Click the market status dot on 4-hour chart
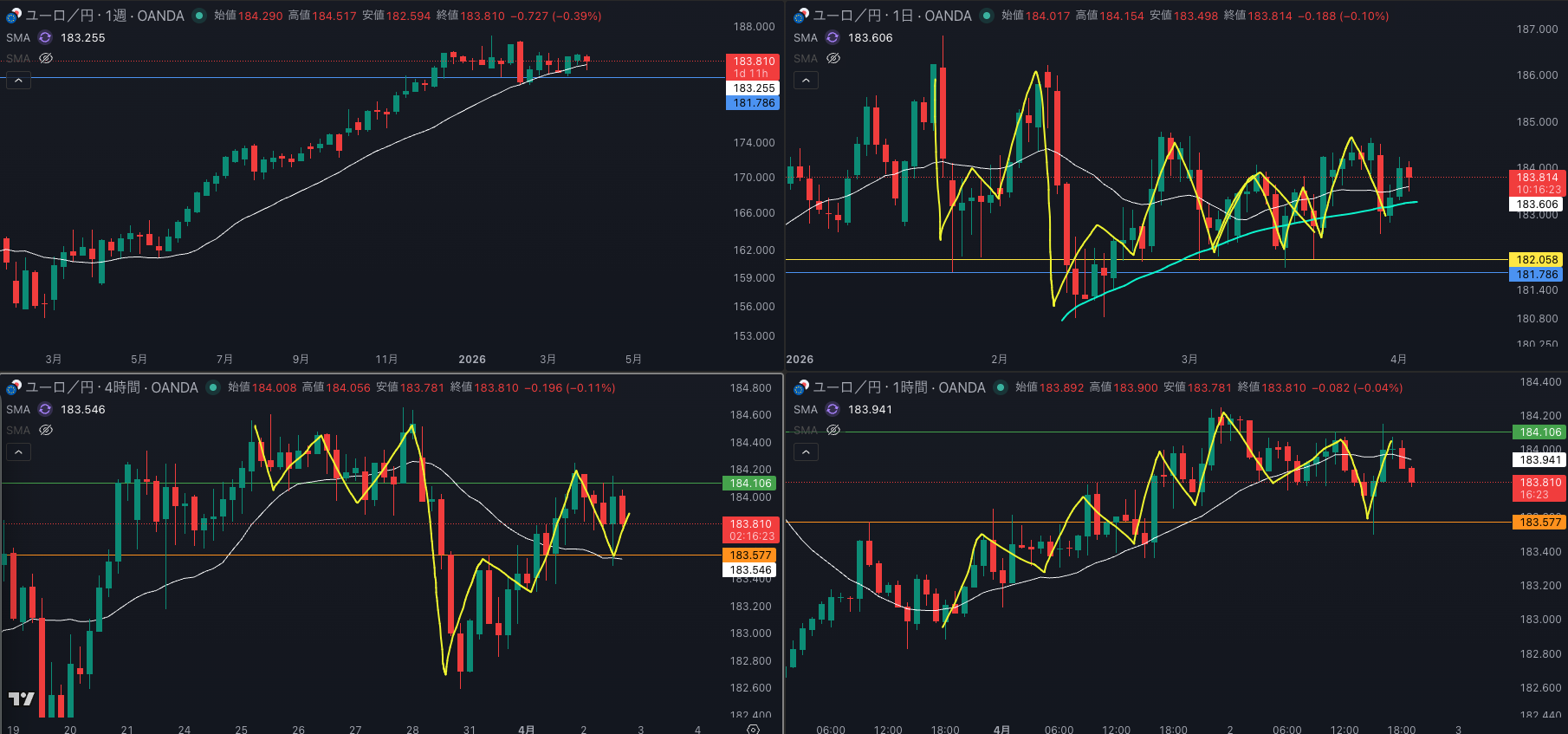This screenshot has height=734, width=1568. coord(212,387)
